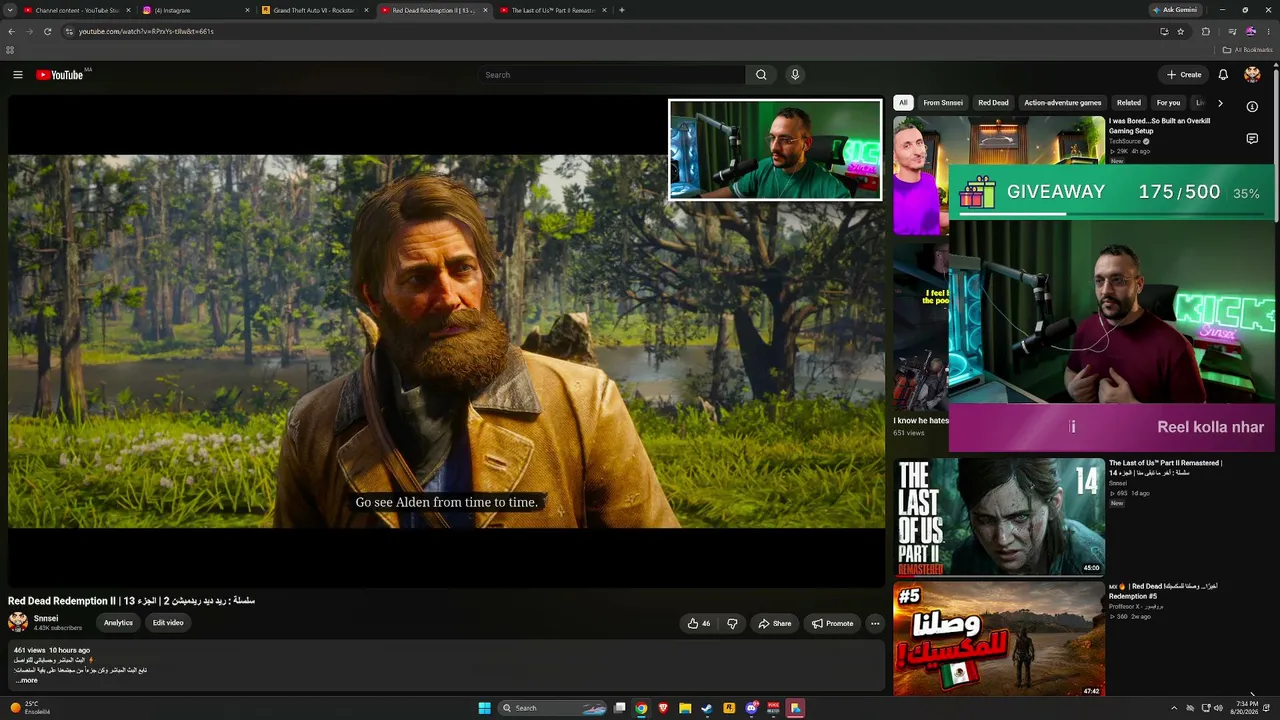Open the Red Dead Redemption #5 thumbnail
This screenshot has height=720, width=1280.
999,640
